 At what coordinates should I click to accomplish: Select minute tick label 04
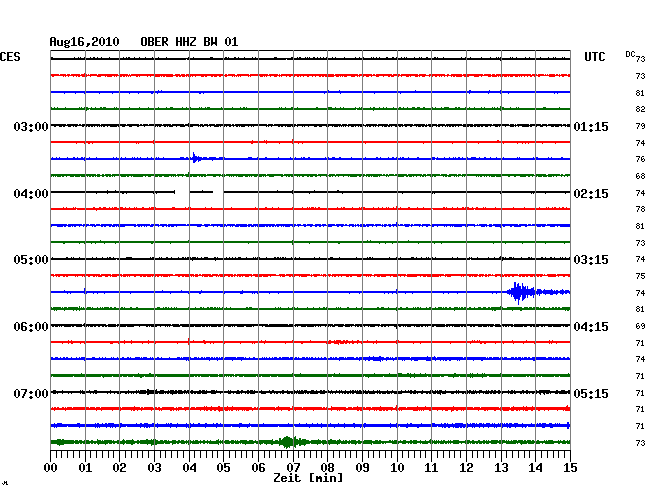pyautogui.click(x=189, y=468)
